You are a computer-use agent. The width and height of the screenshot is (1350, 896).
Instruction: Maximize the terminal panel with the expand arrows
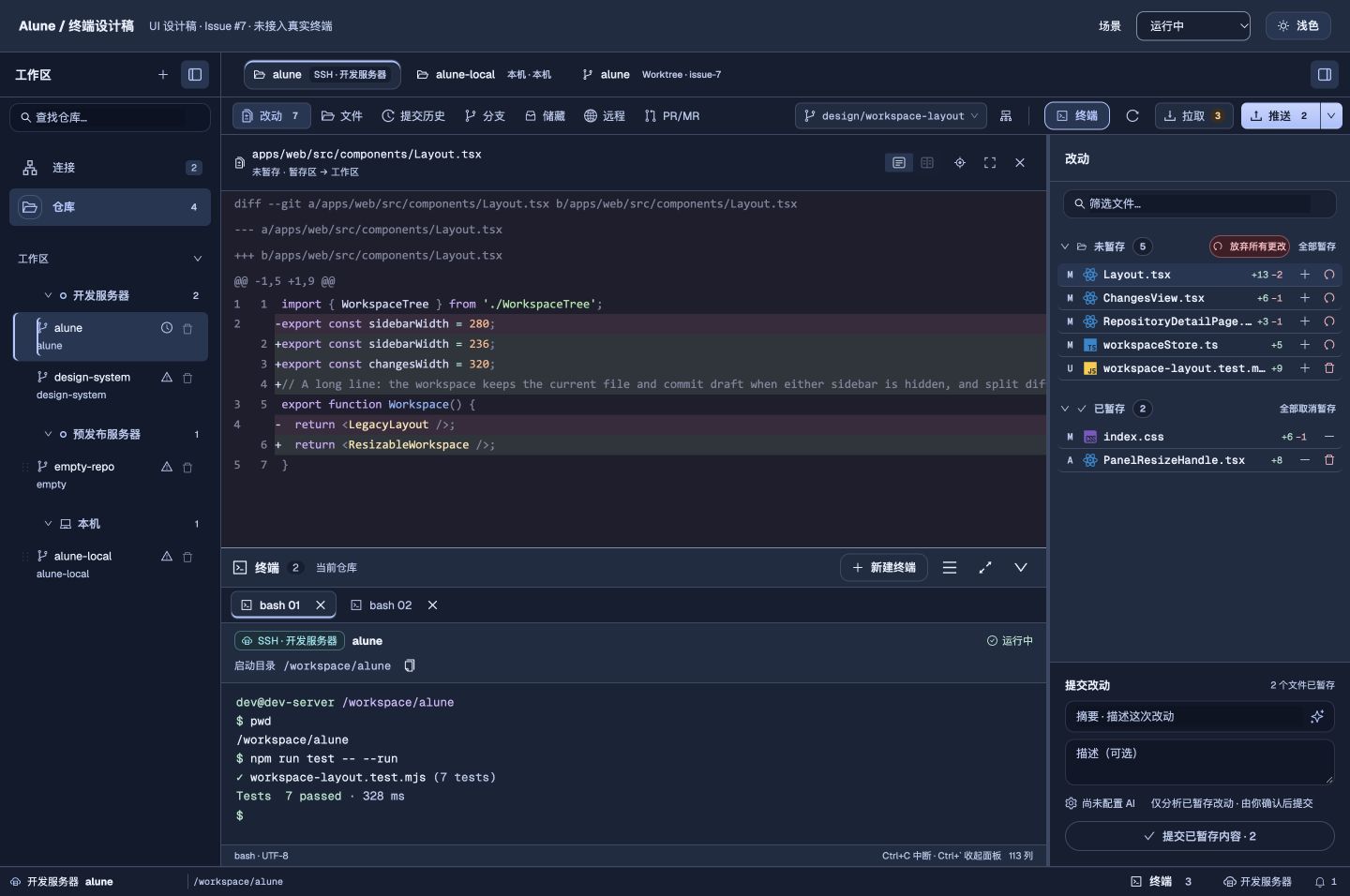[985, 568]
